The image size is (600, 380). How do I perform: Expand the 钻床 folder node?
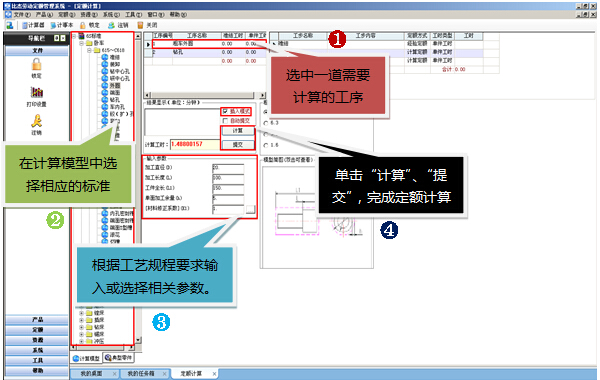coord(82,327)
